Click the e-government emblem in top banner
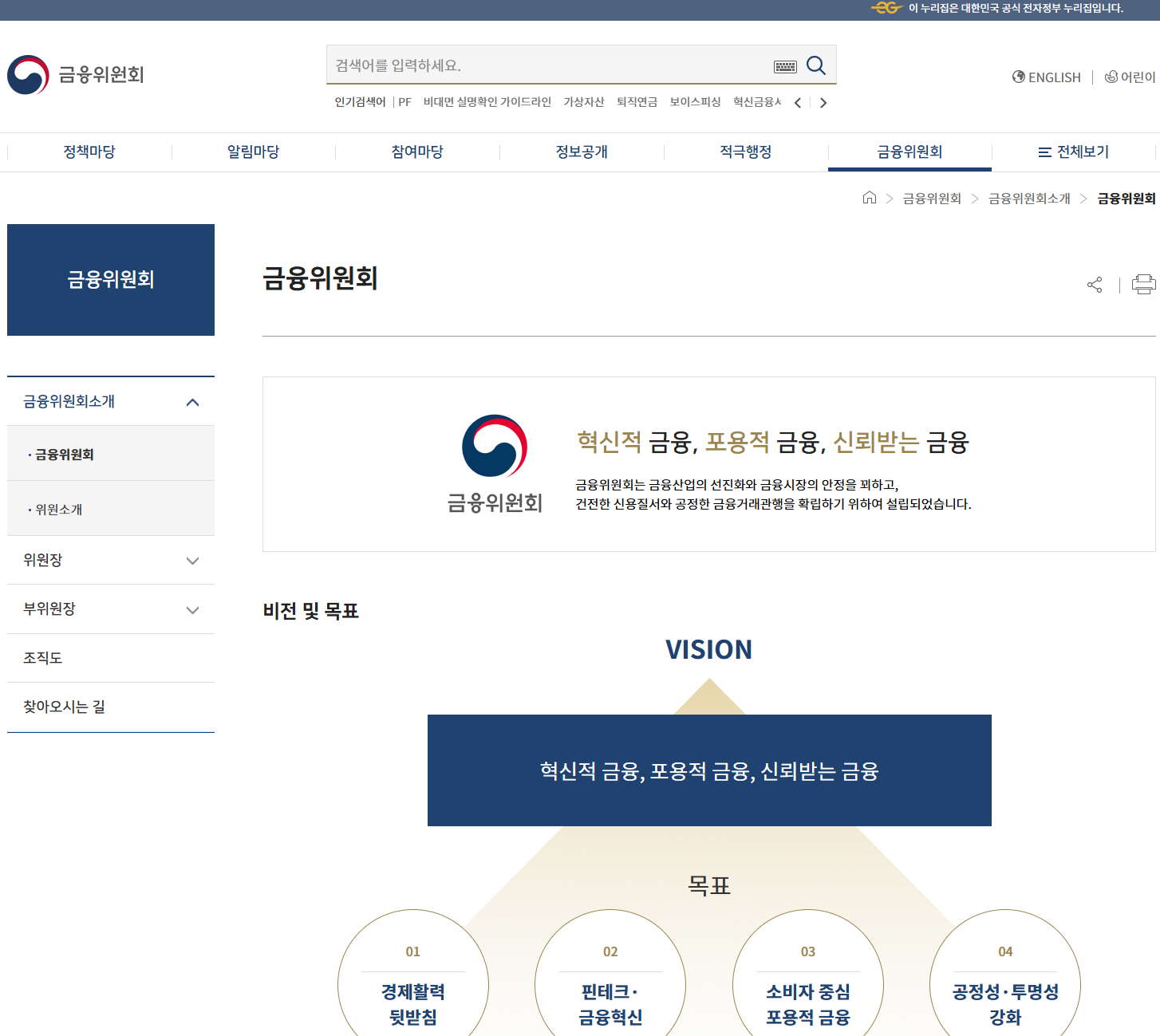Viewport: 1160px width, 1036px height. [x=886, y=8]
